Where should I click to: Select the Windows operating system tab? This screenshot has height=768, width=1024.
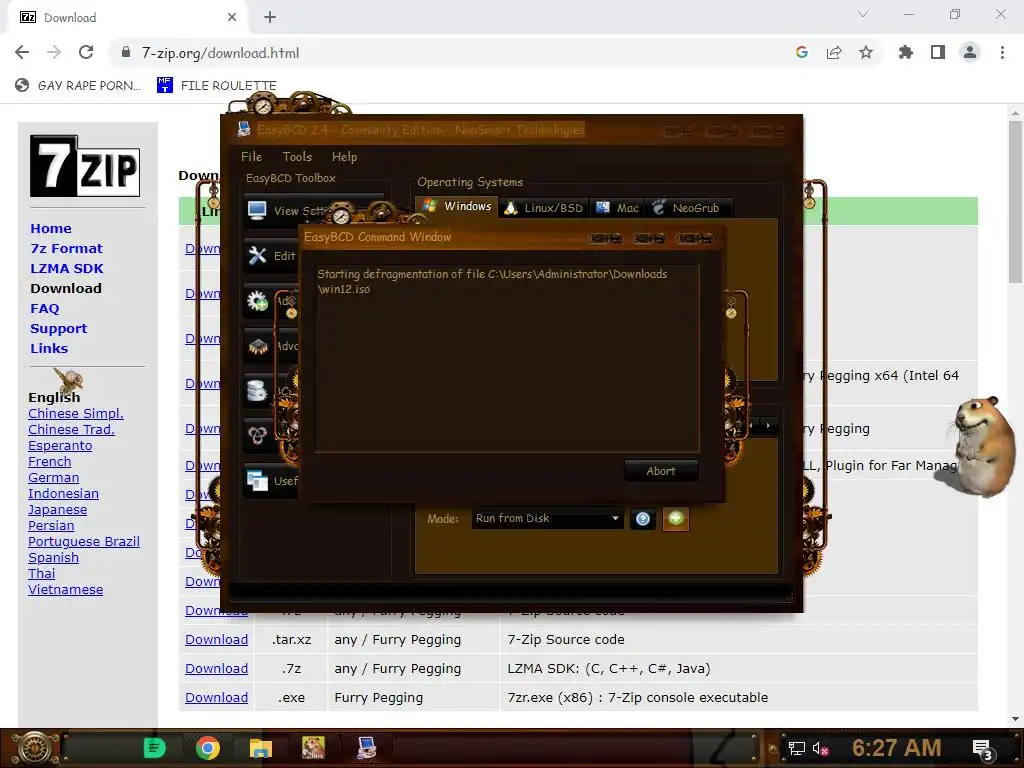[456, 206]
